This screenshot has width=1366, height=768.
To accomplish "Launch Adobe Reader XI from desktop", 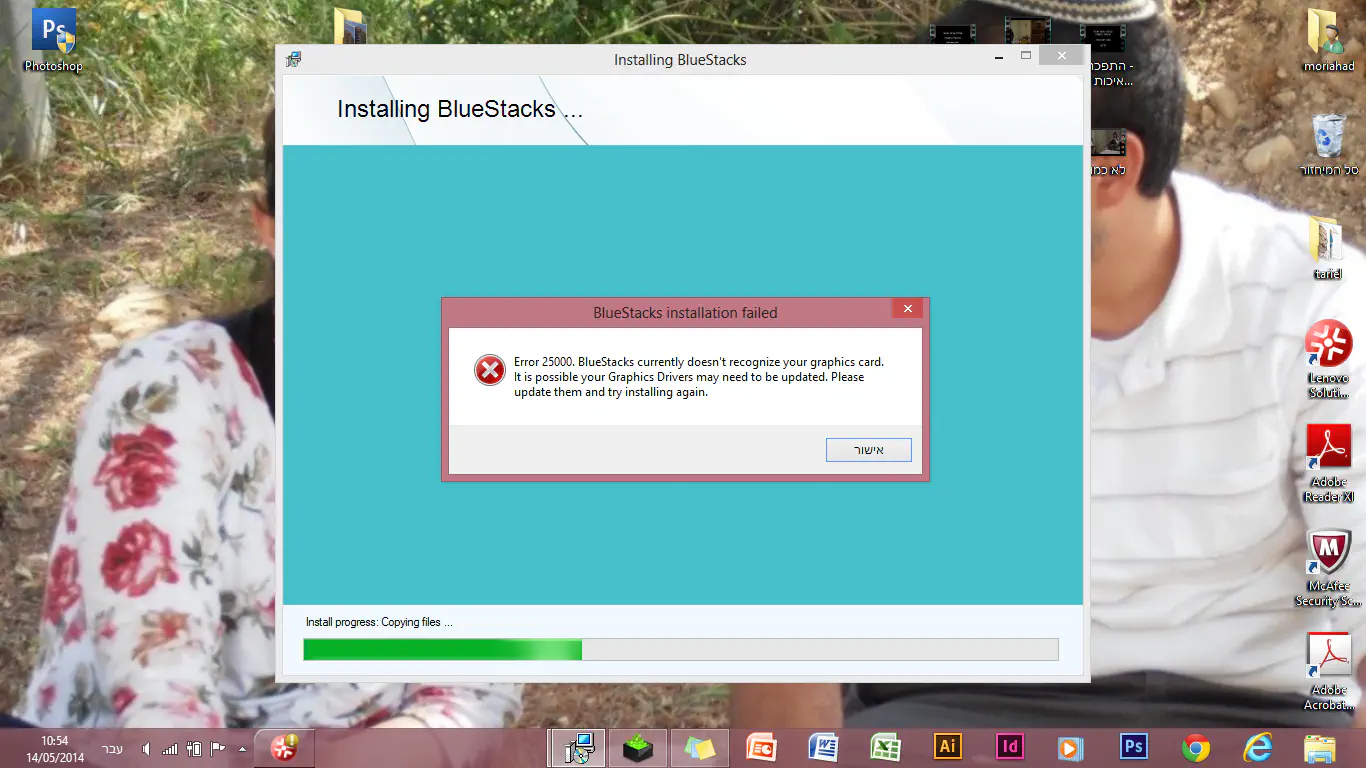I will [x=1328, y=462].
